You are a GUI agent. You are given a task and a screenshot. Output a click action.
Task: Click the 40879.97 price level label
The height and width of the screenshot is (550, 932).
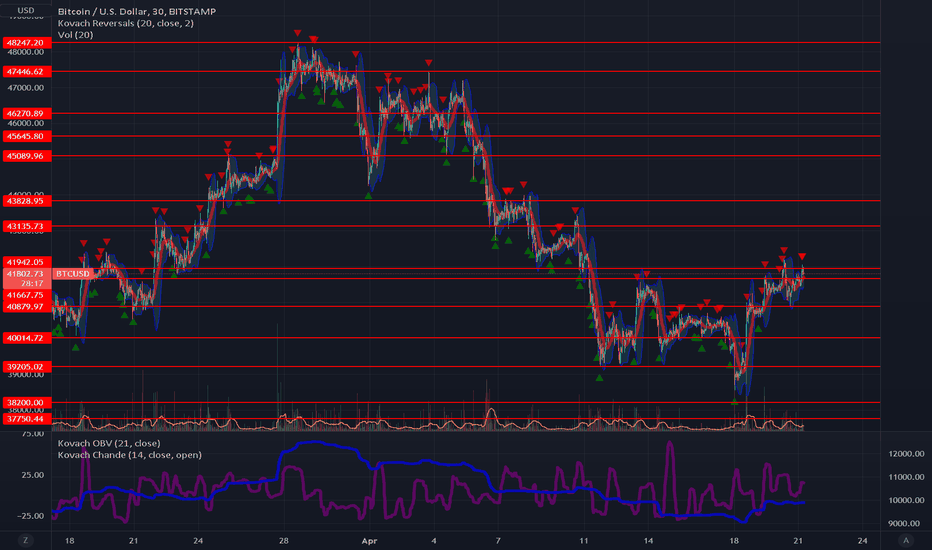[x=27, y=306]
